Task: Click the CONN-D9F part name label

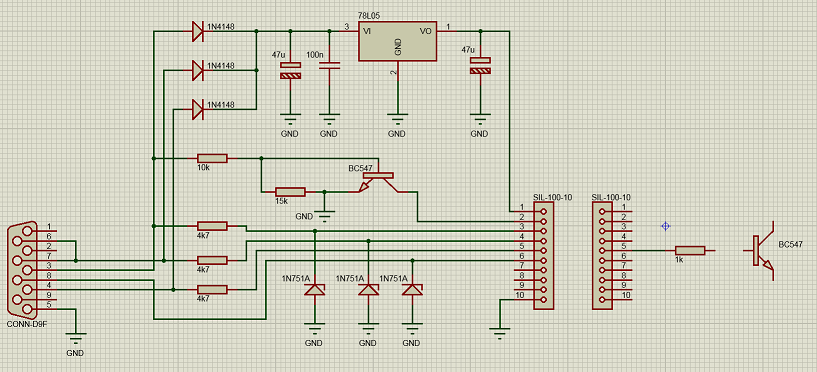Action: (26, 324)
